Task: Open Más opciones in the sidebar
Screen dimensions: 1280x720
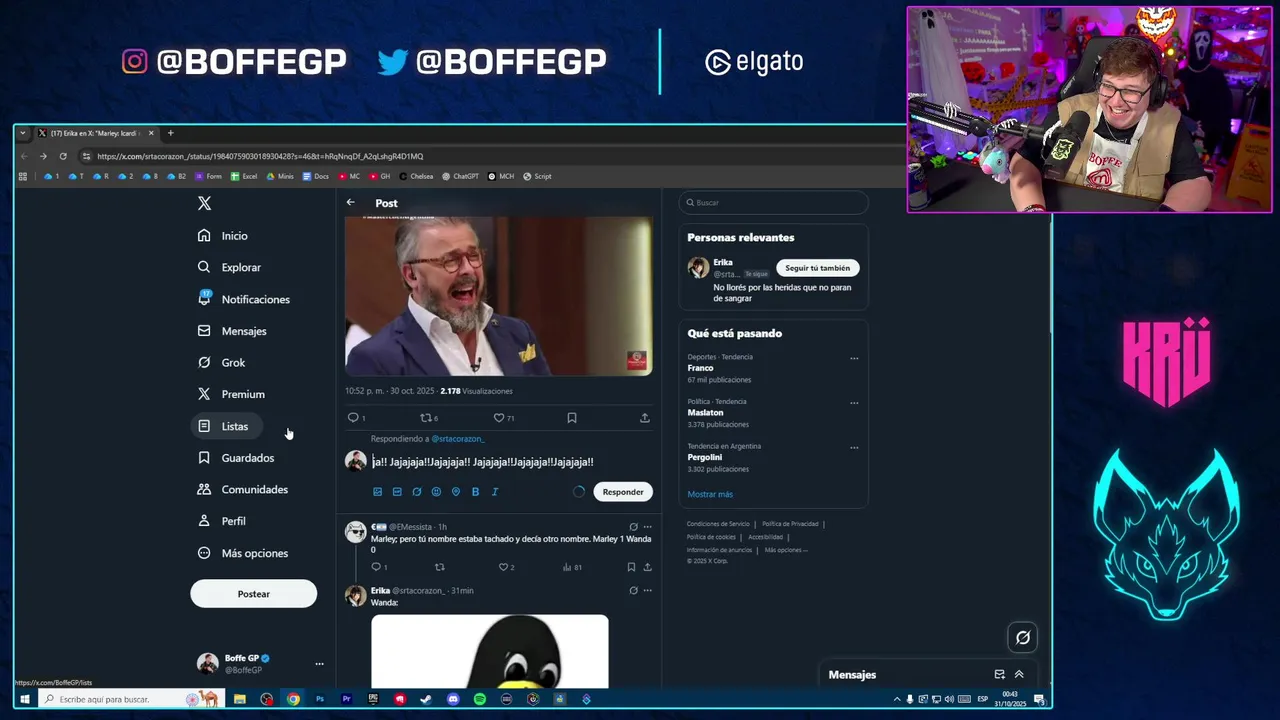Action: click(242, 553)
